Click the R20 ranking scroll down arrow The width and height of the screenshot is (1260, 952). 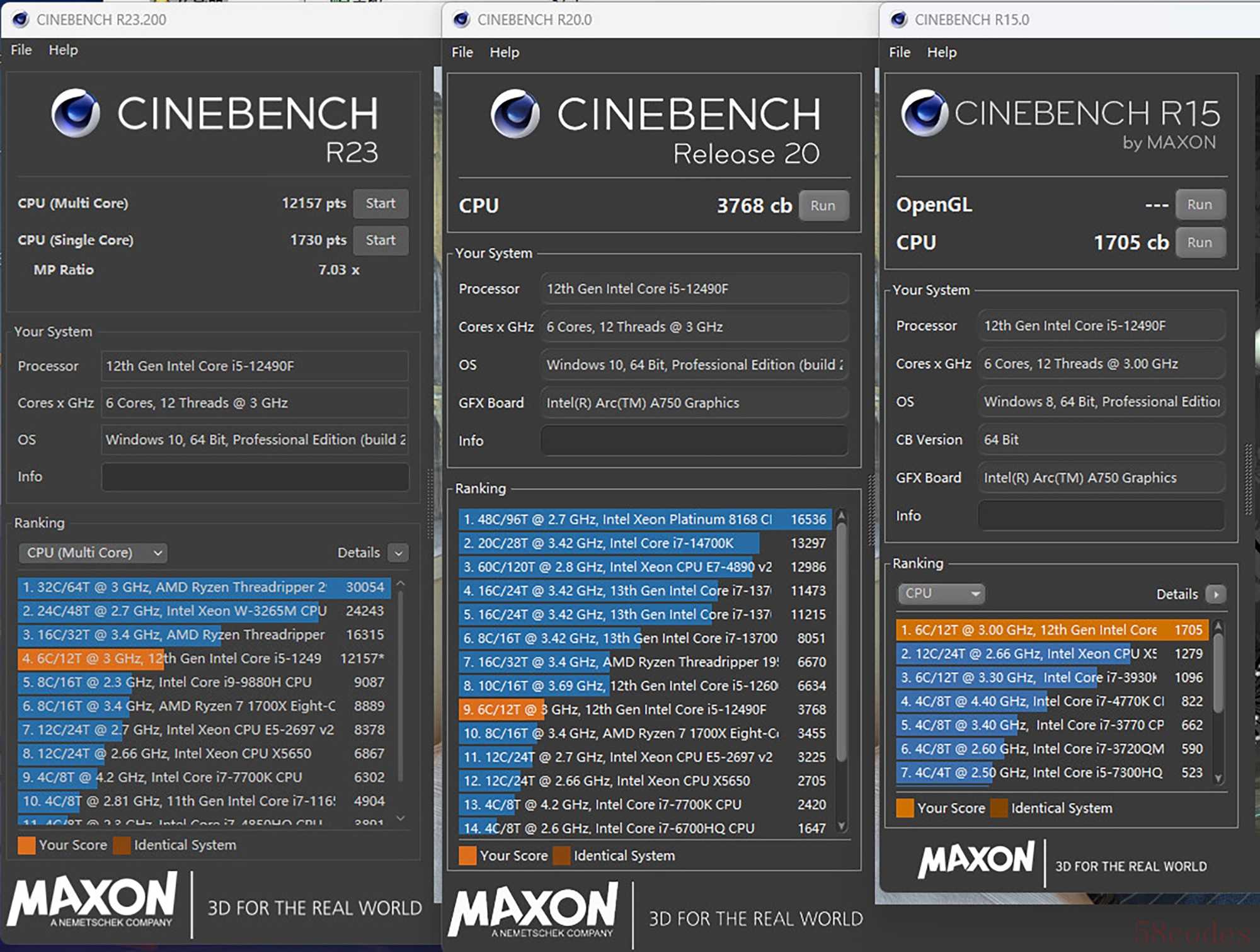pyautogui.click(x=841, y=826)
